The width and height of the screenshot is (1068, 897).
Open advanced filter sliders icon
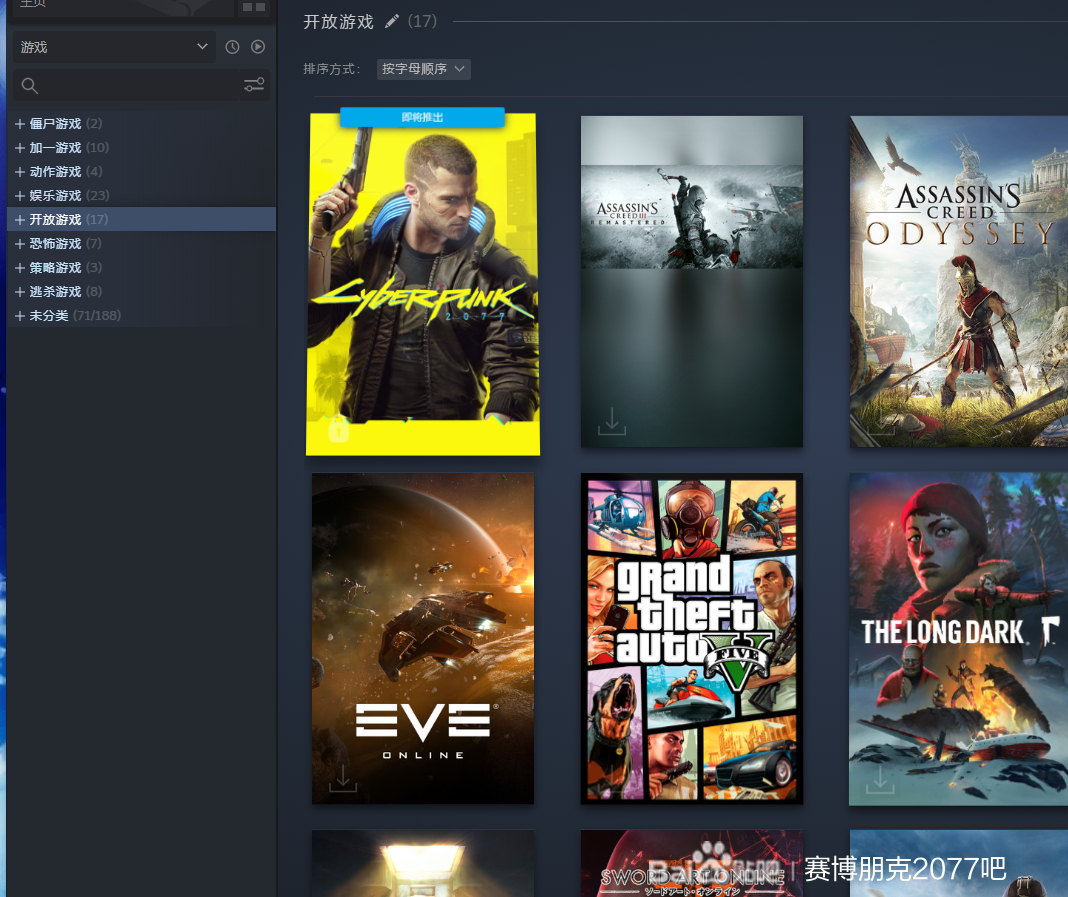254,85
